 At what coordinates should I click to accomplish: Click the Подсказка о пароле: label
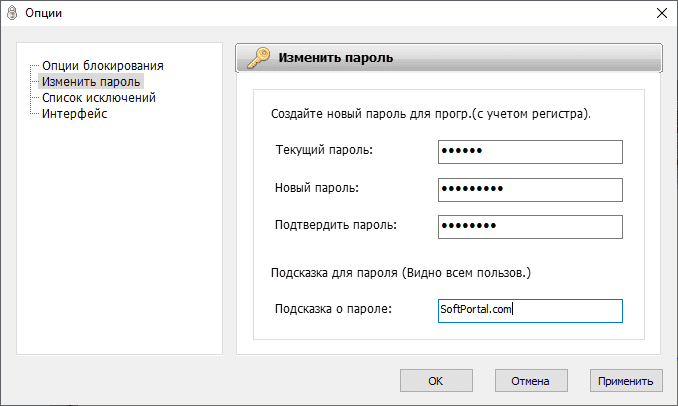coord(333,309)
